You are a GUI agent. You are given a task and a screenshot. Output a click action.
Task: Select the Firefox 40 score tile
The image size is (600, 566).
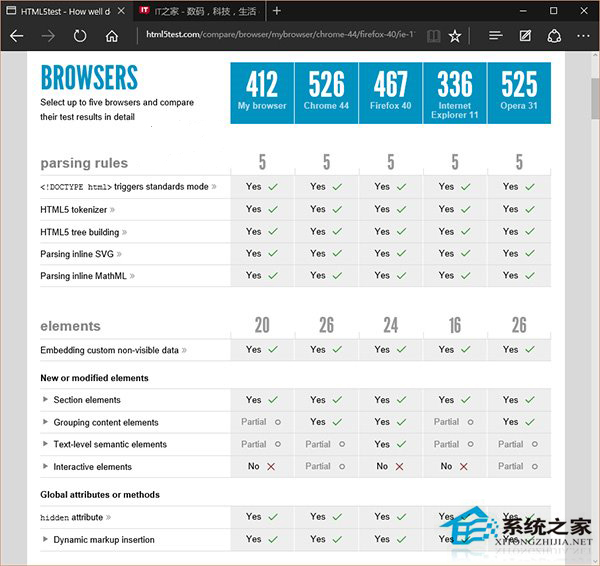pos(390,93)
